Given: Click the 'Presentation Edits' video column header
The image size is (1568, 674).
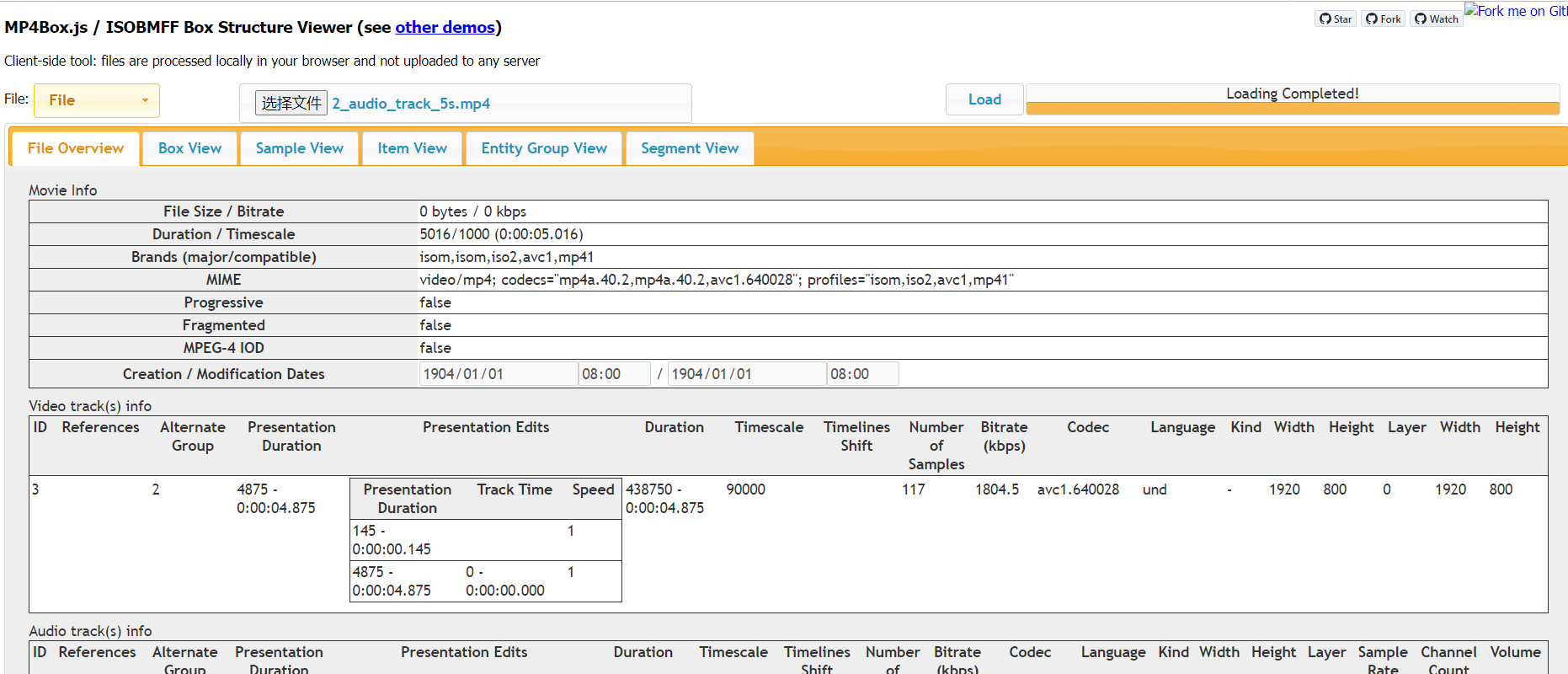Looking at the screenshot, I should (x=486, y=427).
